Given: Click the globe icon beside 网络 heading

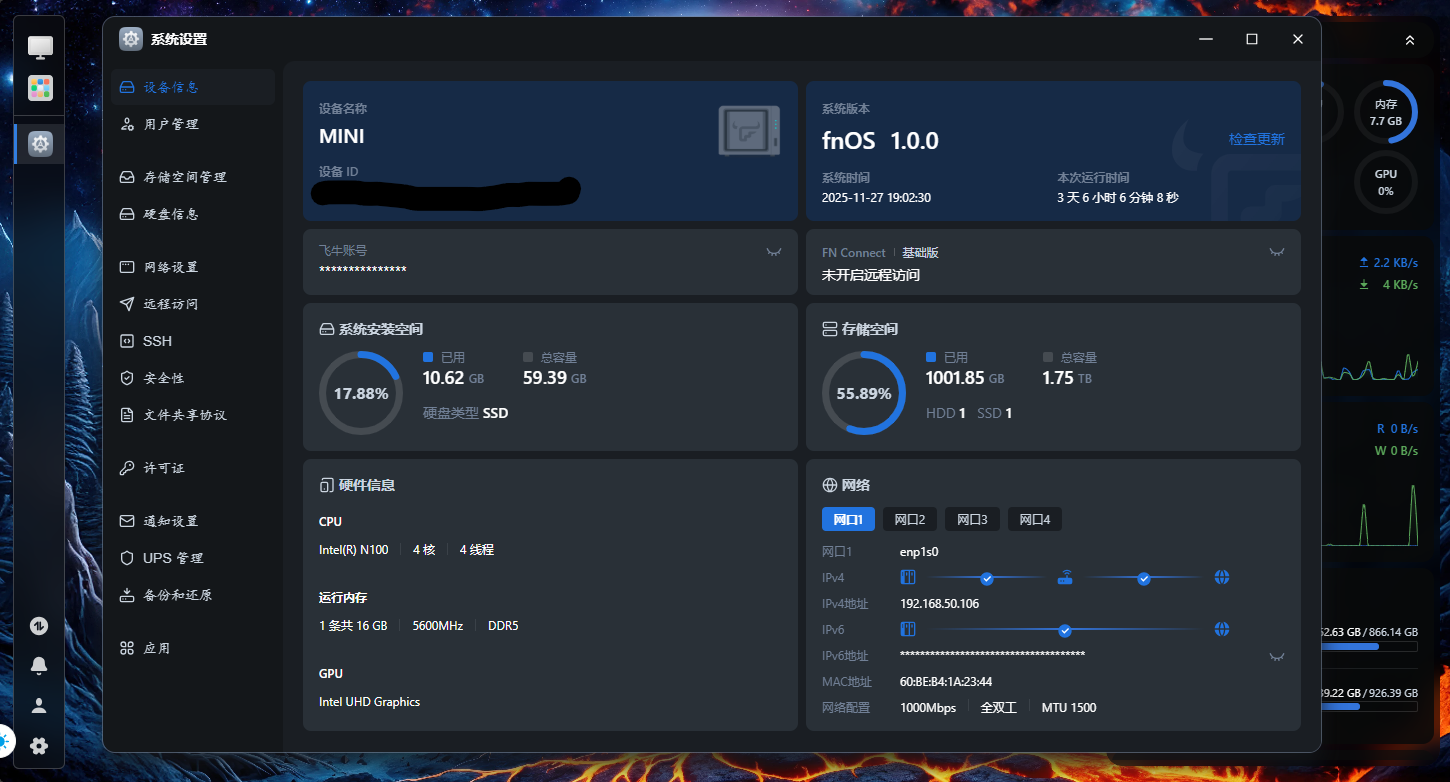Looking at the screenshot, I should (x=829, y=485).
